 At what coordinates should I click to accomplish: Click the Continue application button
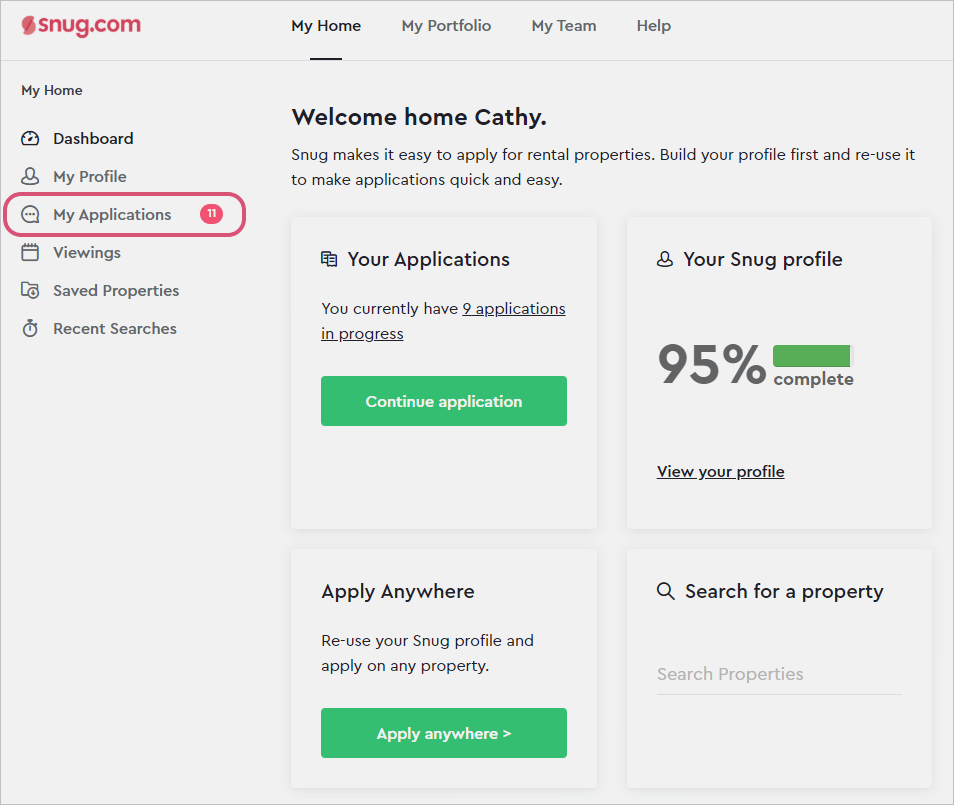tap(444, 401)
